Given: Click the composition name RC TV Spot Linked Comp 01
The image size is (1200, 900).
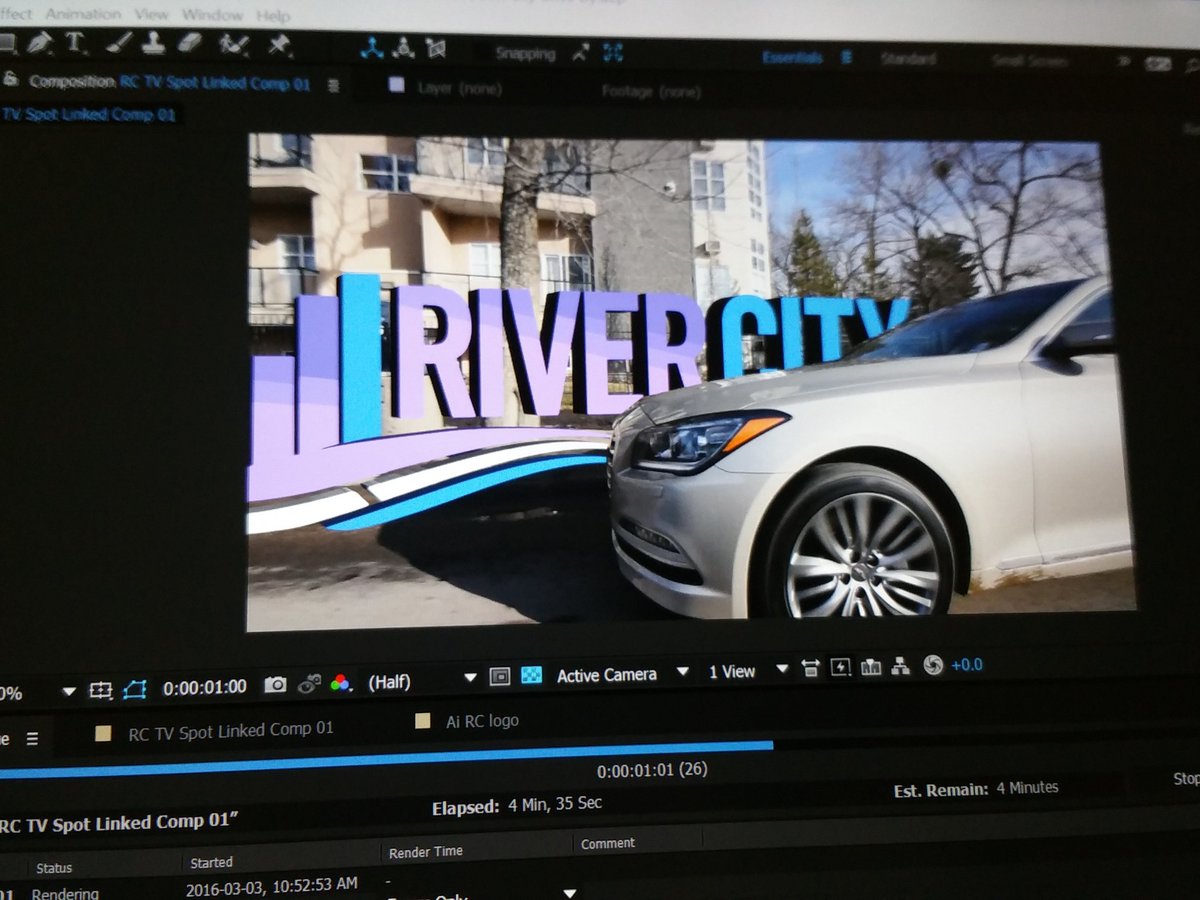Looking at the screenshot, I should 215,83.
